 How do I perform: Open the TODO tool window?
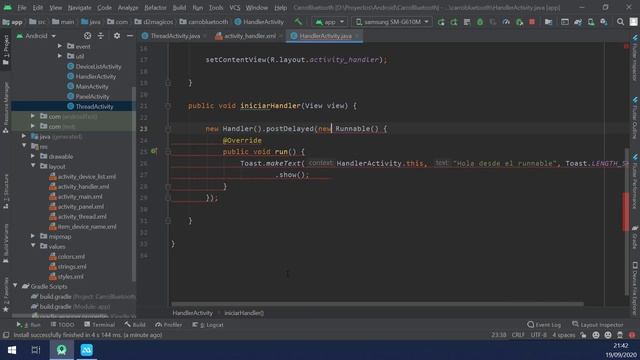(x=62, y=325)
